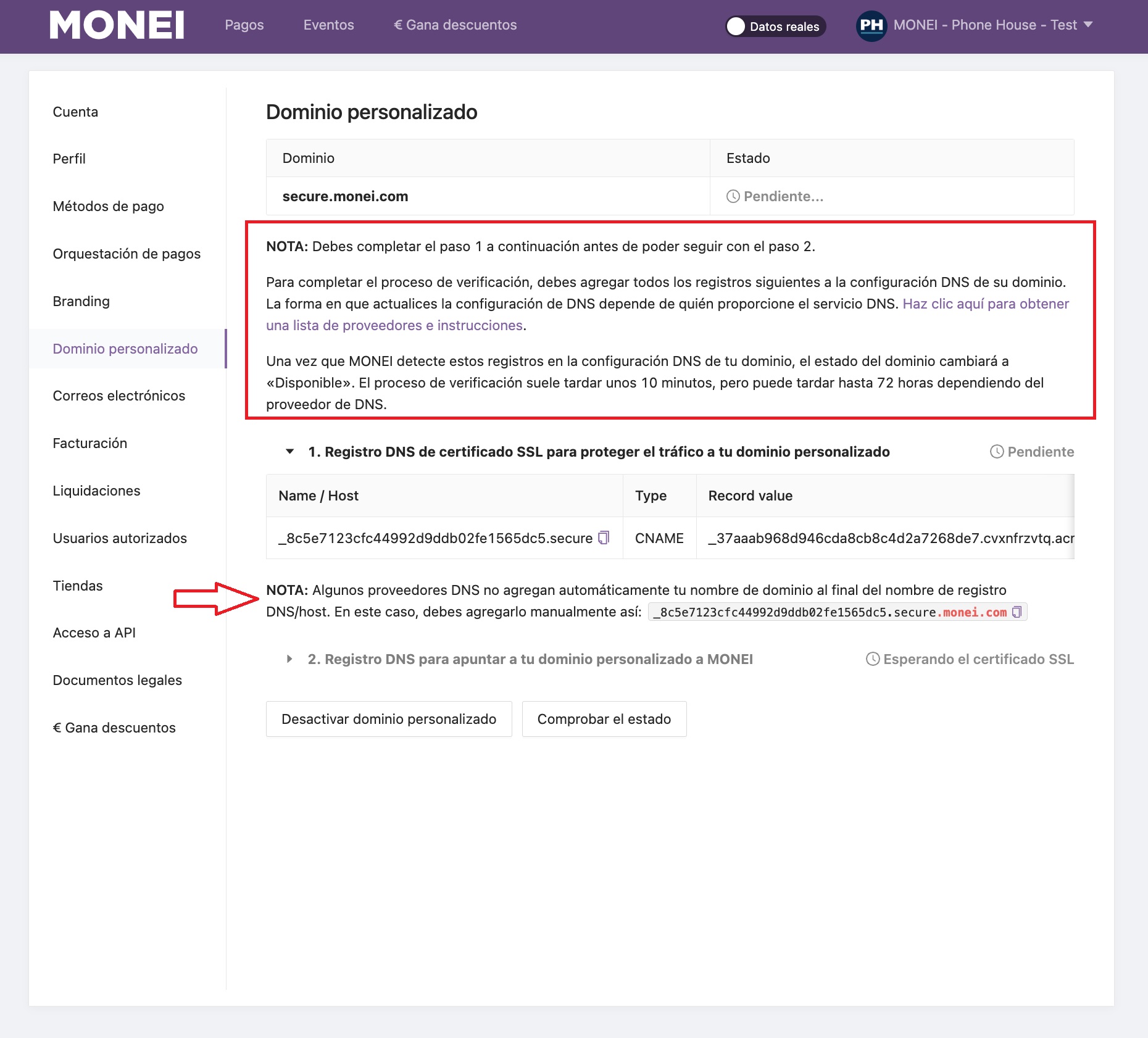
Task: Go to Acceso a API
Action: point(94,633)
